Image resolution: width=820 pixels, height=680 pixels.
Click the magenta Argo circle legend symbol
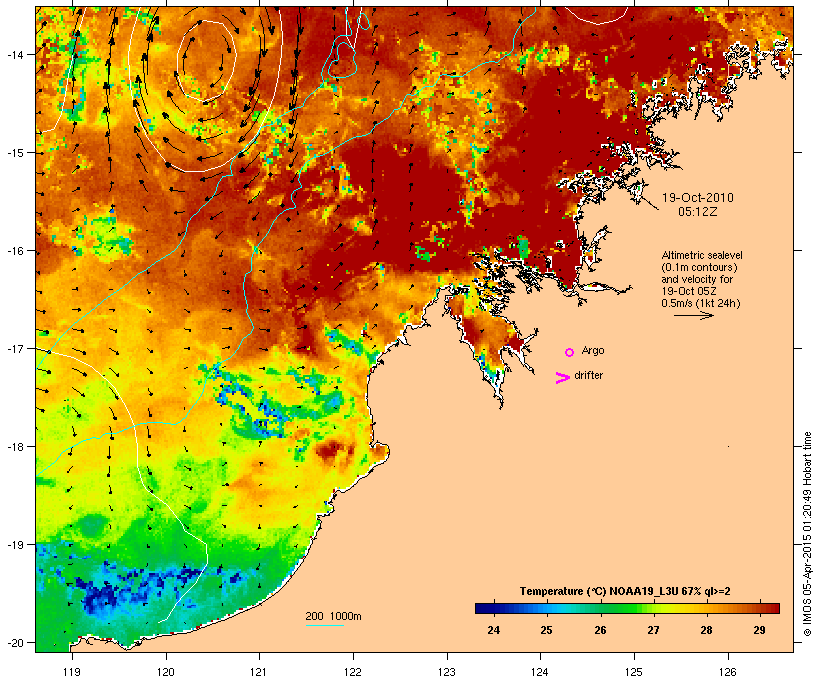[570, 352]
